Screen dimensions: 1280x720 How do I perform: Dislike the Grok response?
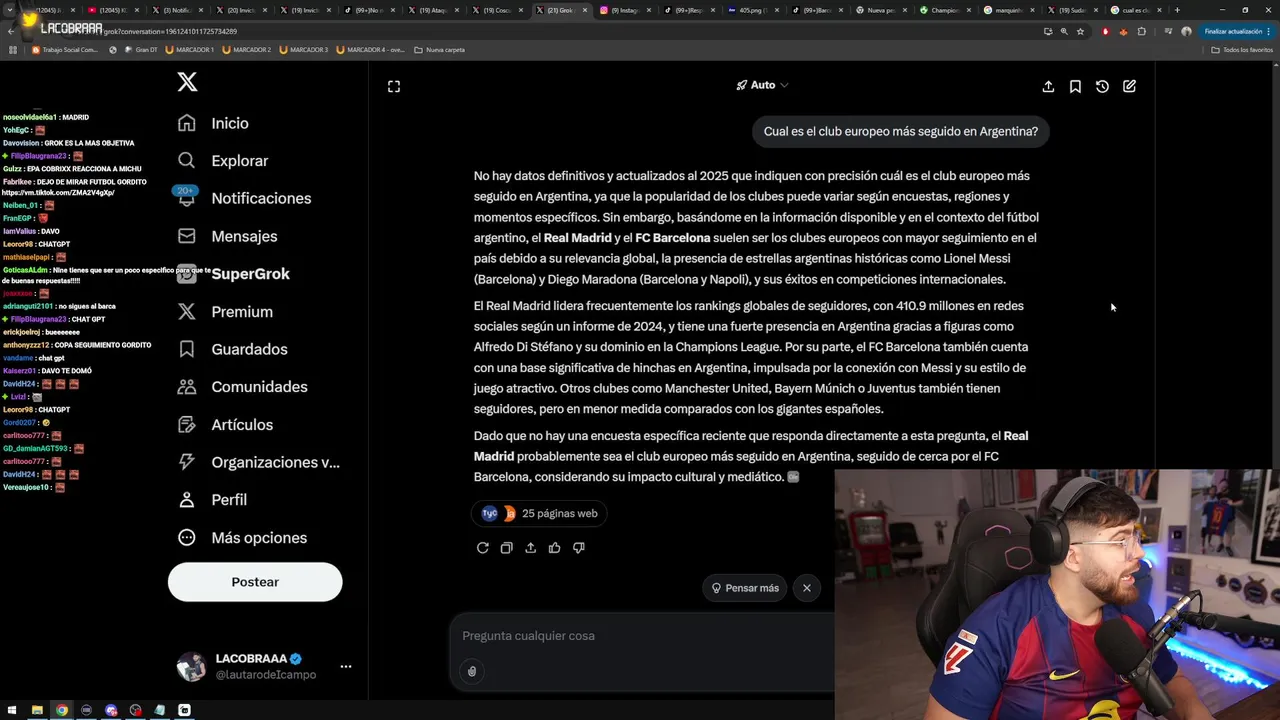(578, 548)
